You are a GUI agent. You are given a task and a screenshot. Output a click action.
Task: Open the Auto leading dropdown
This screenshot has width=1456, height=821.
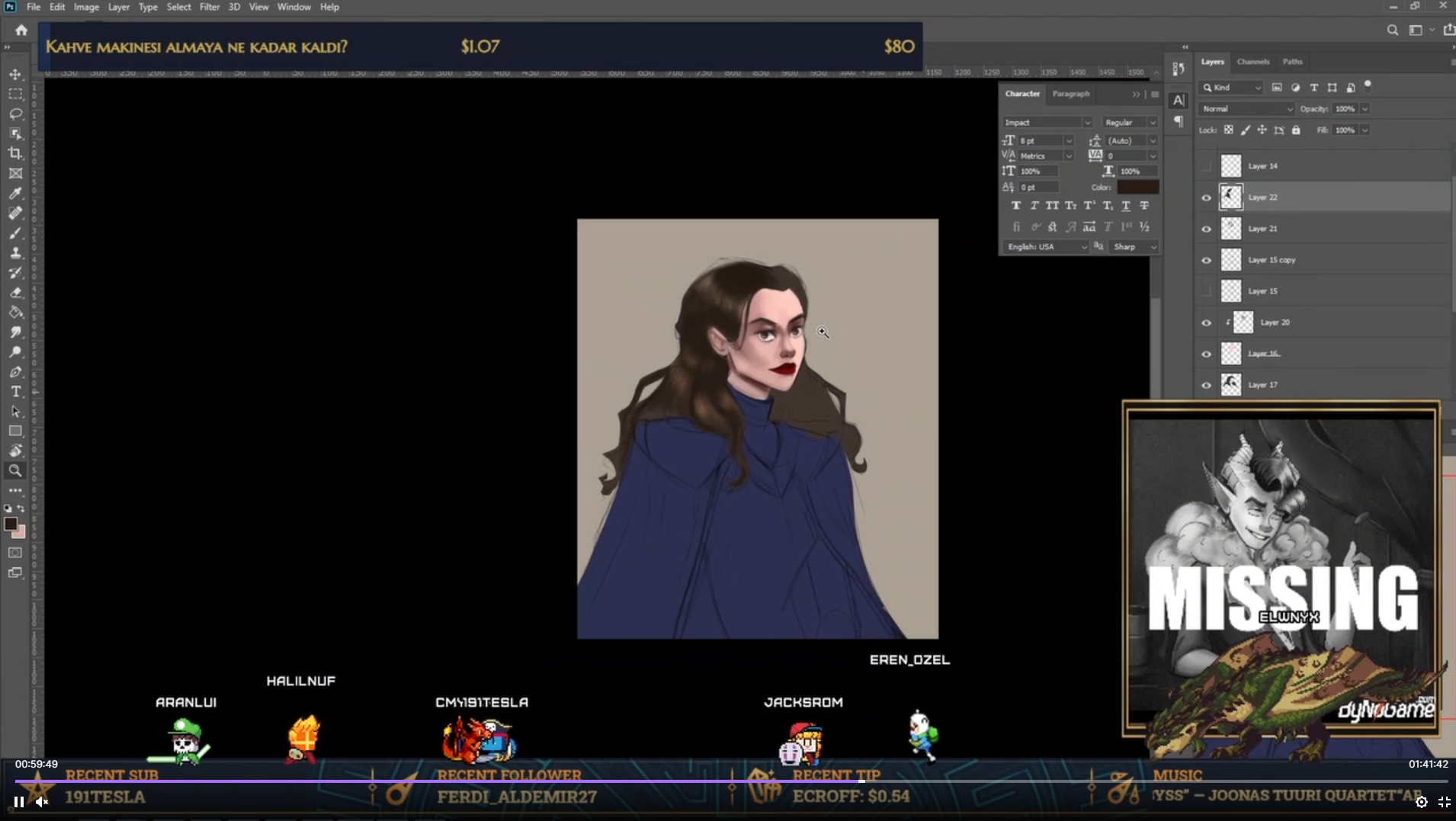1153,140
